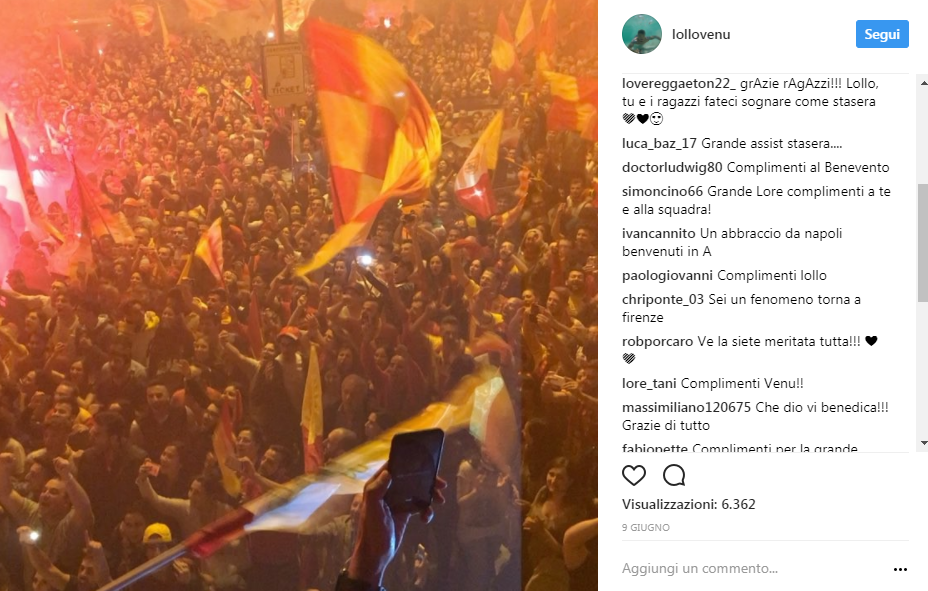The image size is (928, 591).
Task: Open loverreggaeton22_ commenter profile
Action: pyautogui.click(x=679, y=83)
